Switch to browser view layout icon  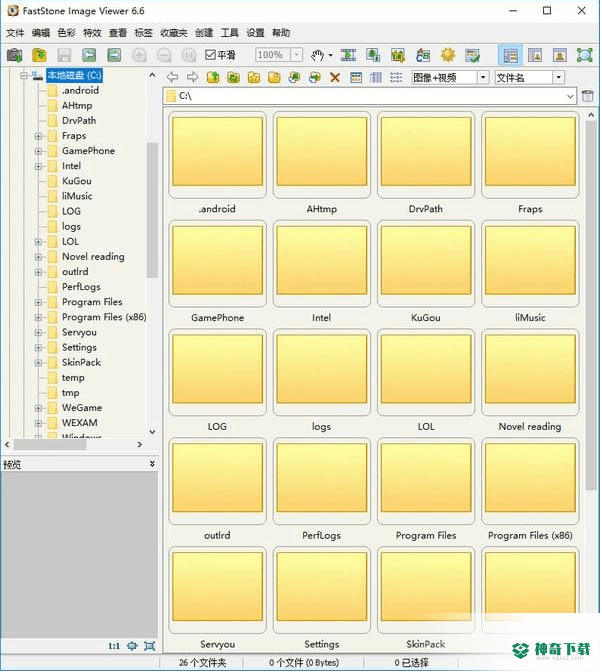(510, 55)
